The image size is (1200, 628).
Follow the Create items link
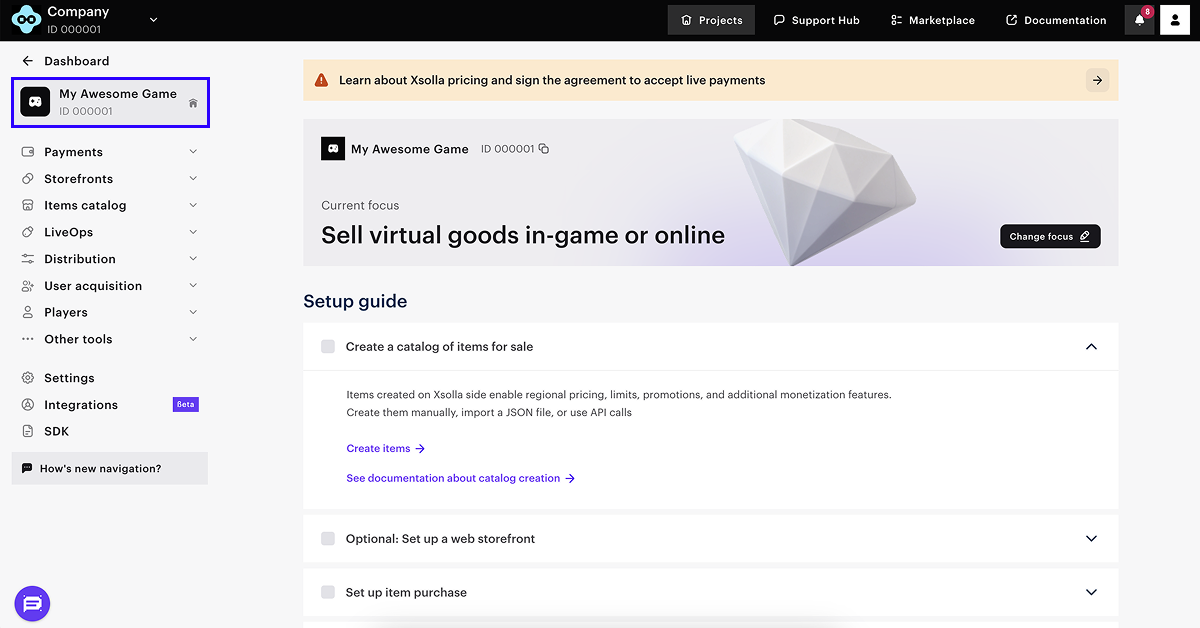click(x=385, y=449)
